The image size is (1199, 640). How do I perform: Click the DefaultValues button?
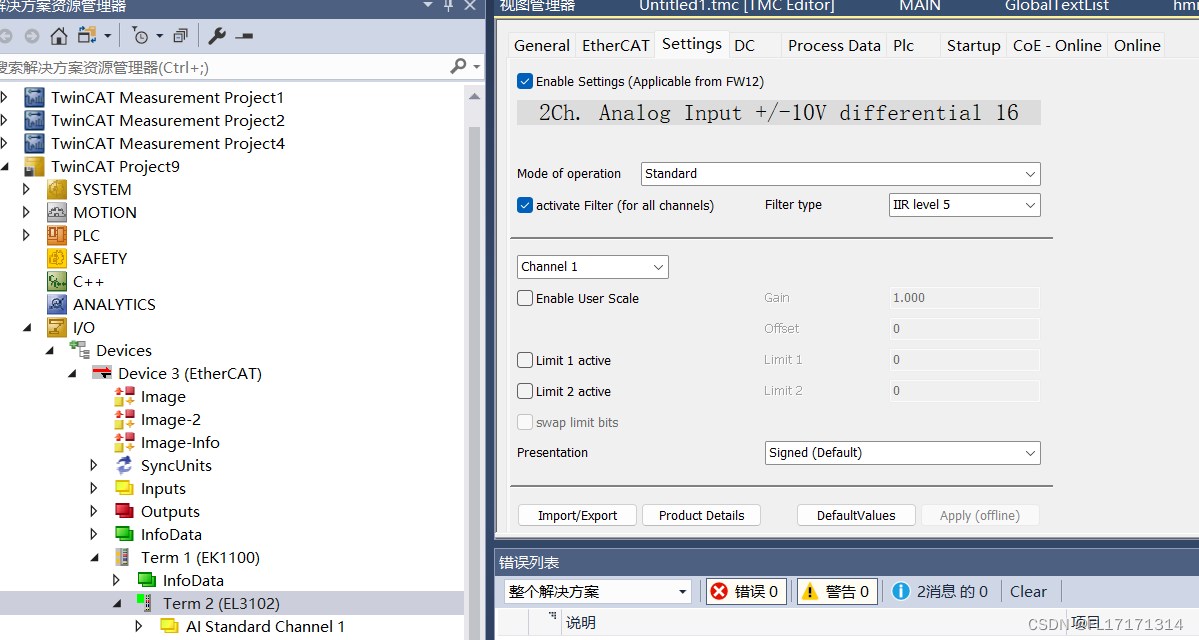pos(856,515)
